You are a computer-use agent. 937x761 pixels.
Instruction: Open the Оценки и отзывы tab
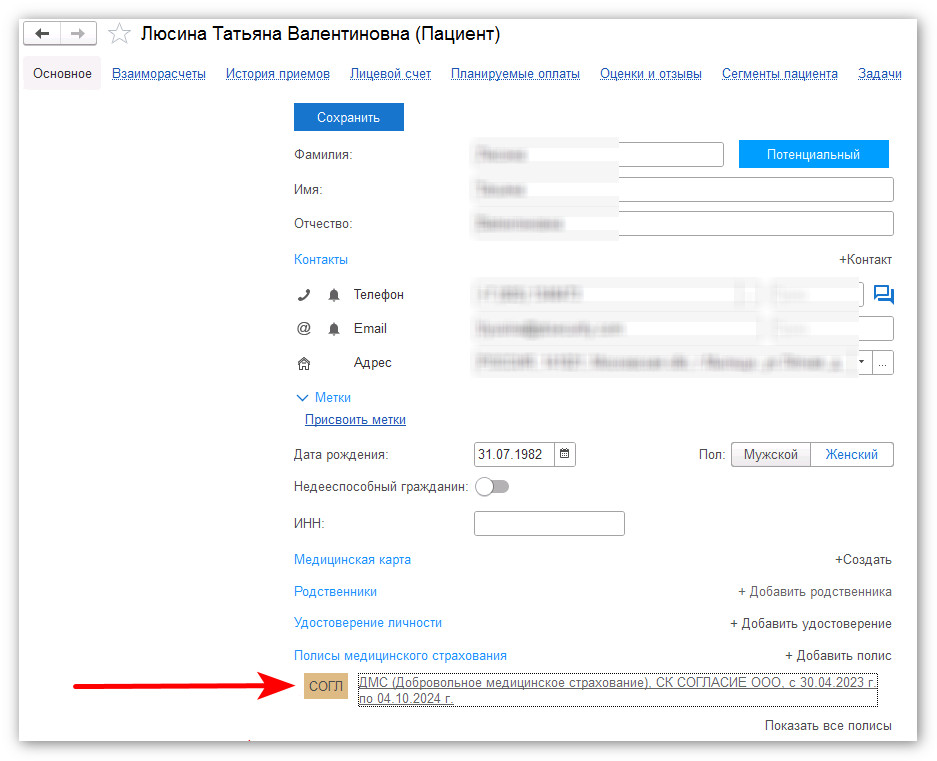pyautogui.click(x=651, y=74)
